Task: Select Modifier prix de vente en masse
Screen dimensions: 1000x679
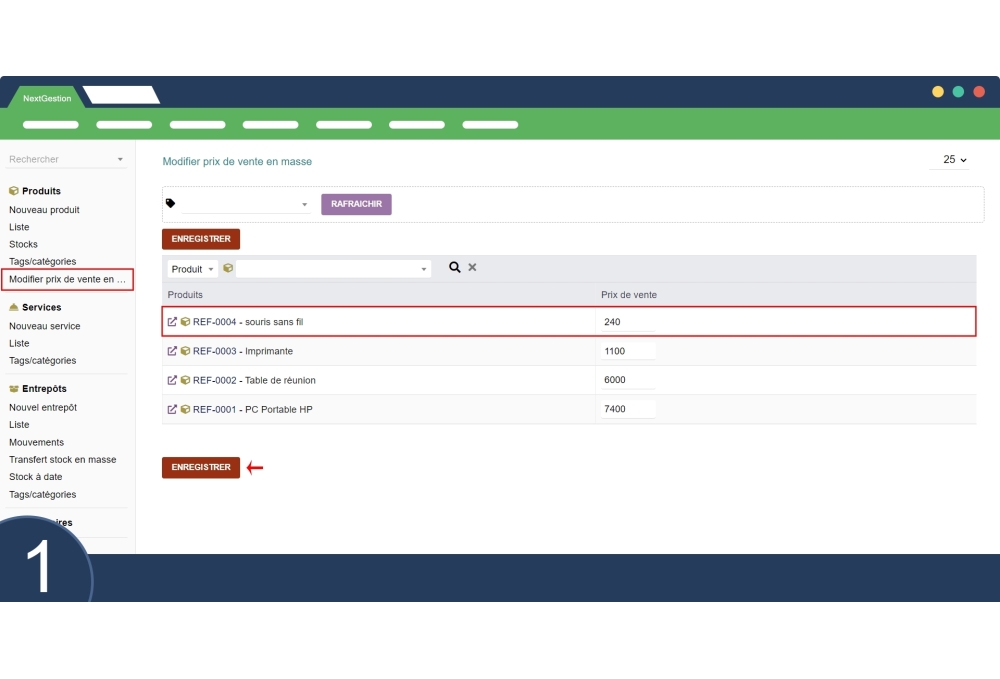Action: click(67, 279)
